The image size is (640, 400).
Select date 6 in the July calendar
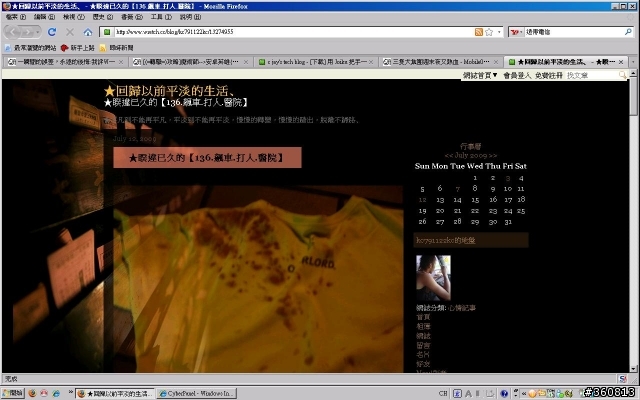click(440, 188)
